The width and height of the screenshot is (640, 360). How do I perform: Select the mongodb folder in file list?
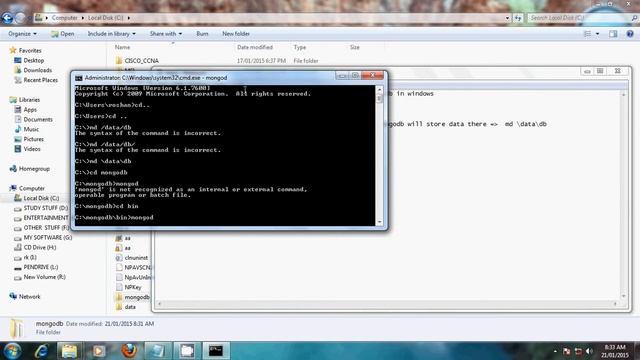(133, 297)
